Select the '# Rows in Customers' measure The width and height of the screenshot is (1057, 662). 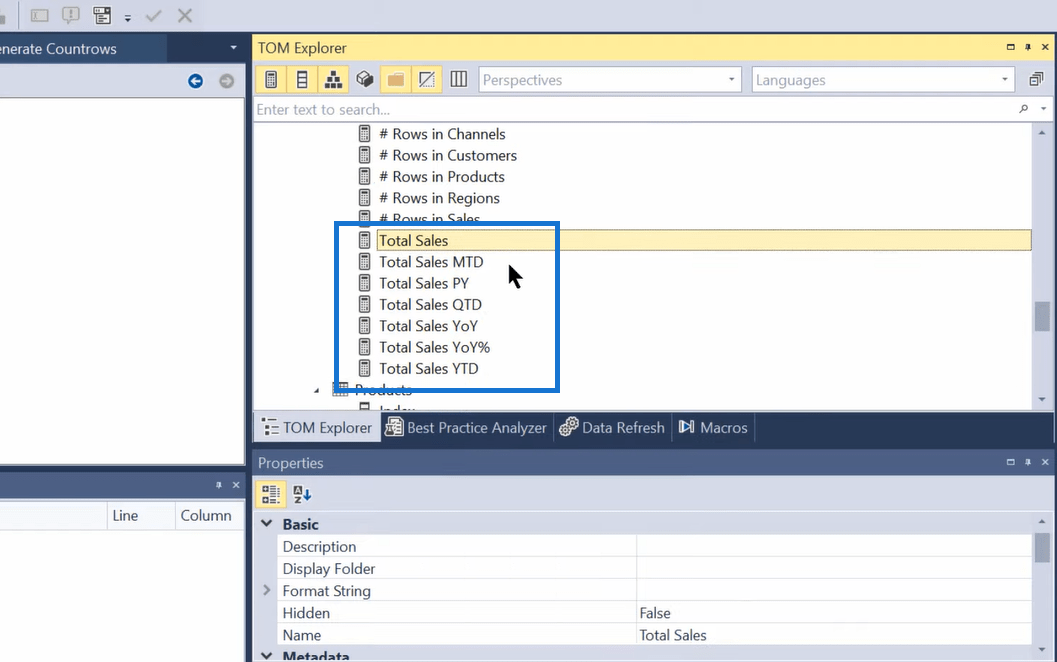tap(448, 155)
